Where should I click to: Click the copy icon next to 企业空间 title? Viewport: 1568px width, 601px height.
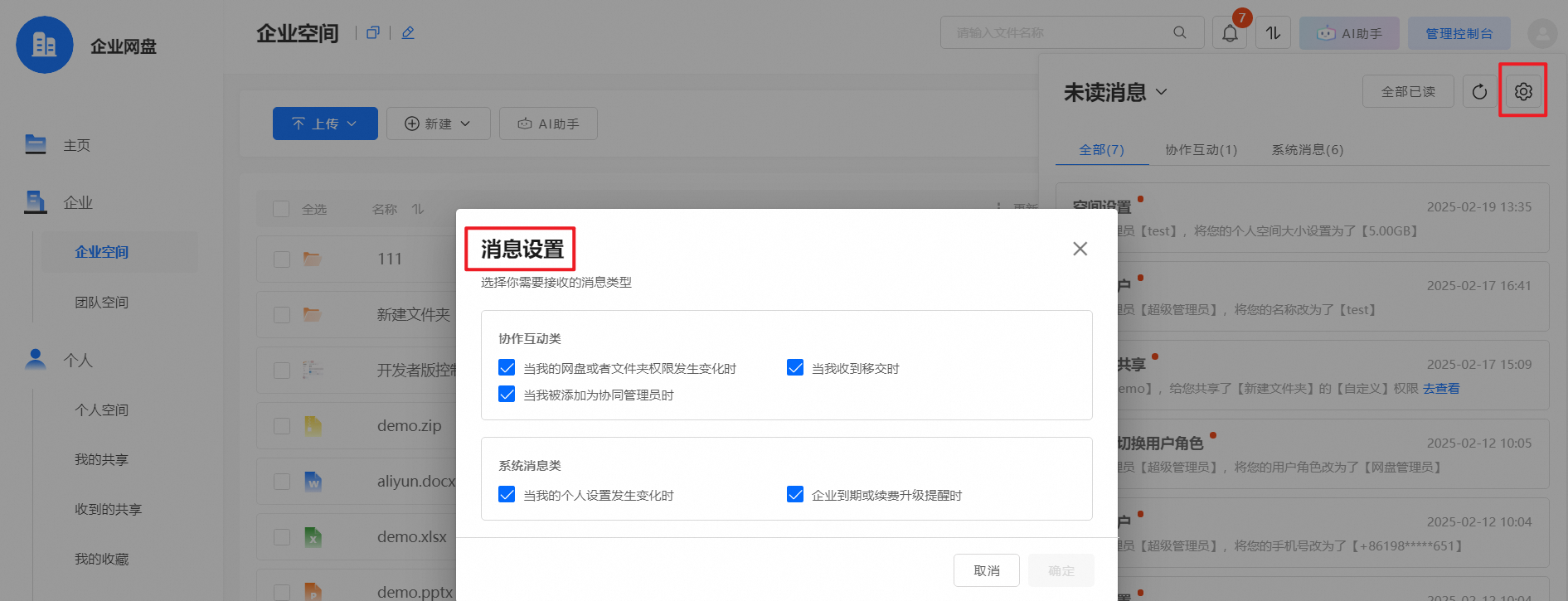click(373, 32)
